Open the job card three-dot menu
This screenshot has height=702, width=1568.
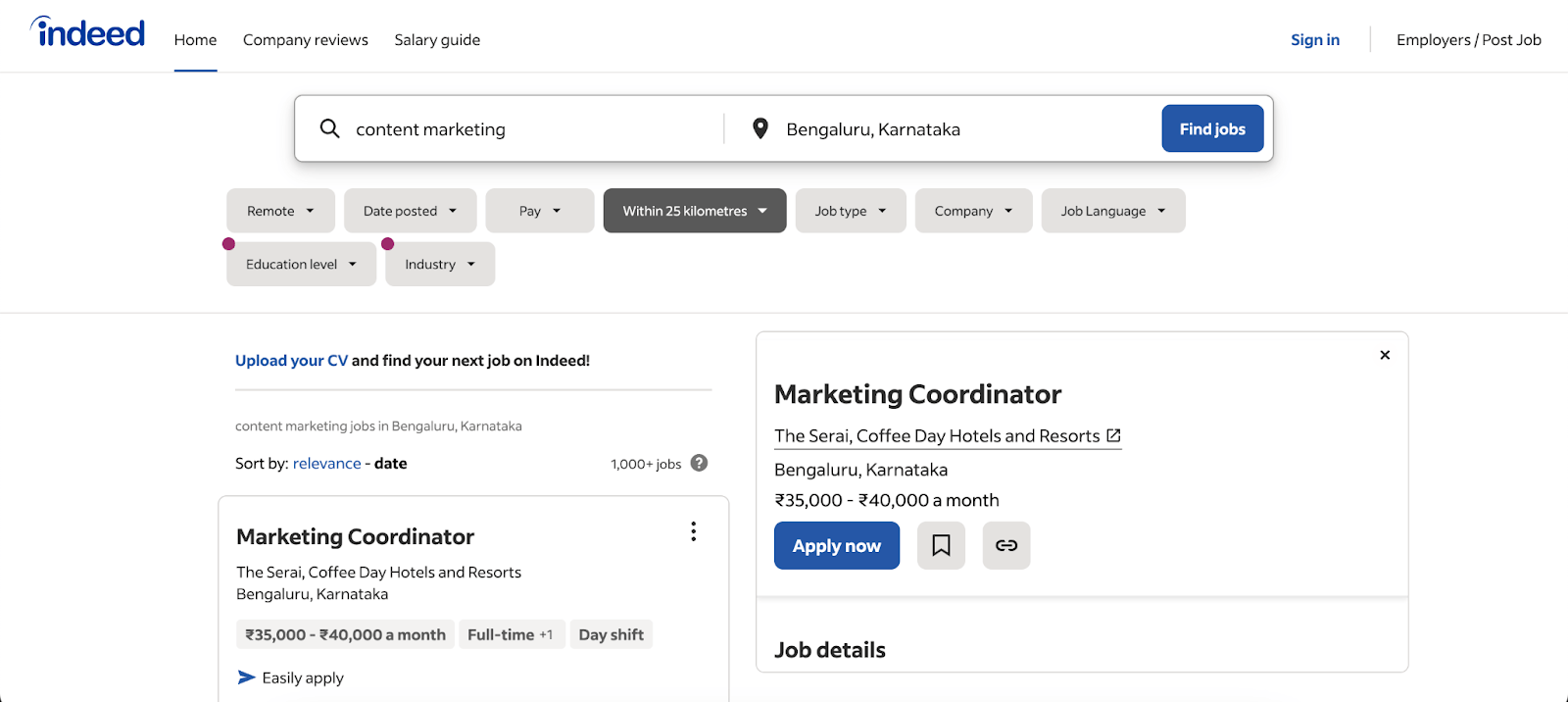(694, 531)
